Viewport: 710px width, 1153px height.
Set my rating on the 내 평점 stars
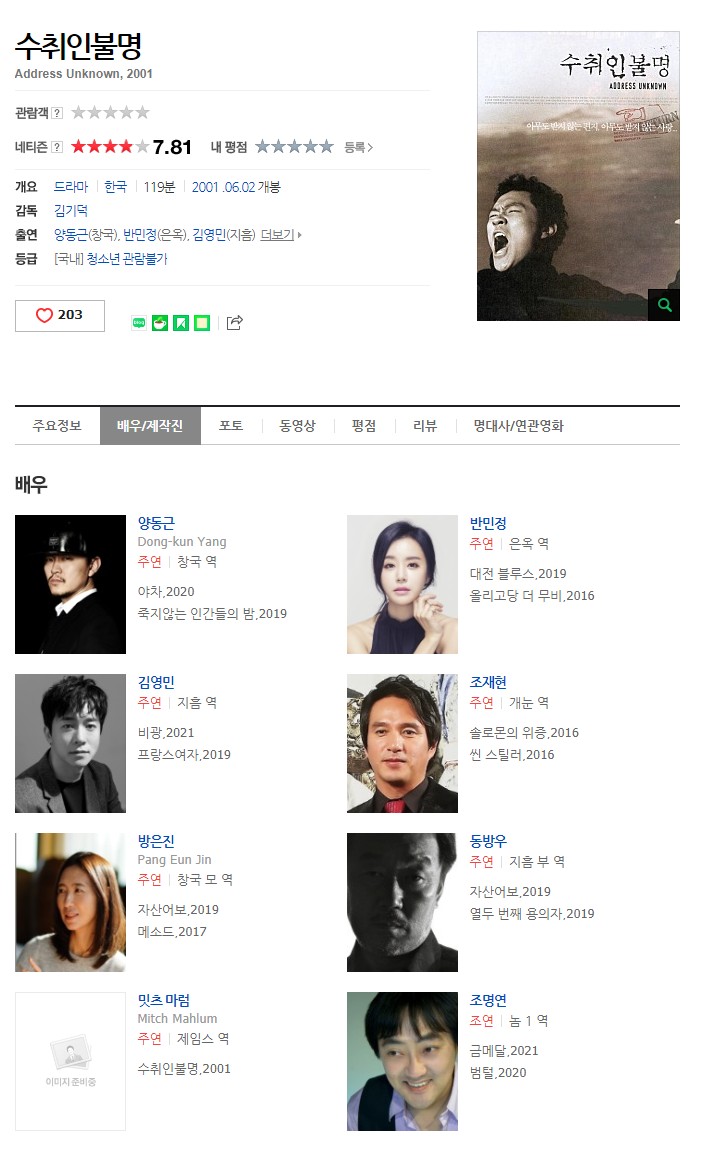click(294, 146)
